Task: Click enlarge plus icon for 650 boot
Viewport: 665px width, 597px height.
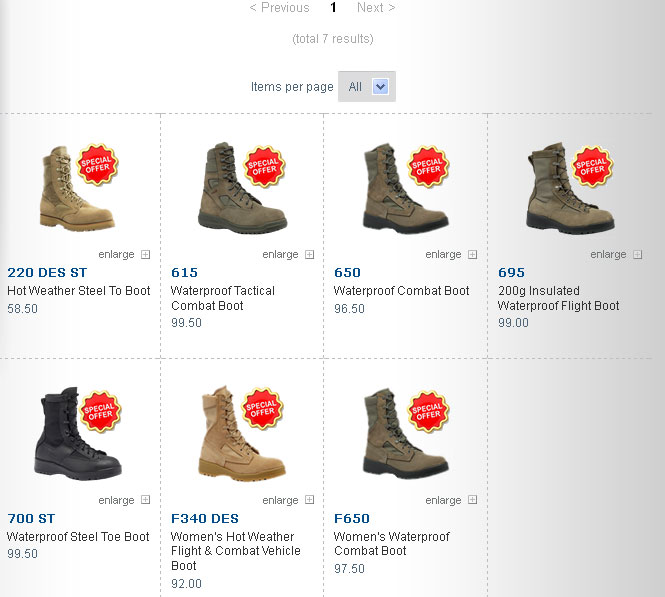Action: (472, 254)
